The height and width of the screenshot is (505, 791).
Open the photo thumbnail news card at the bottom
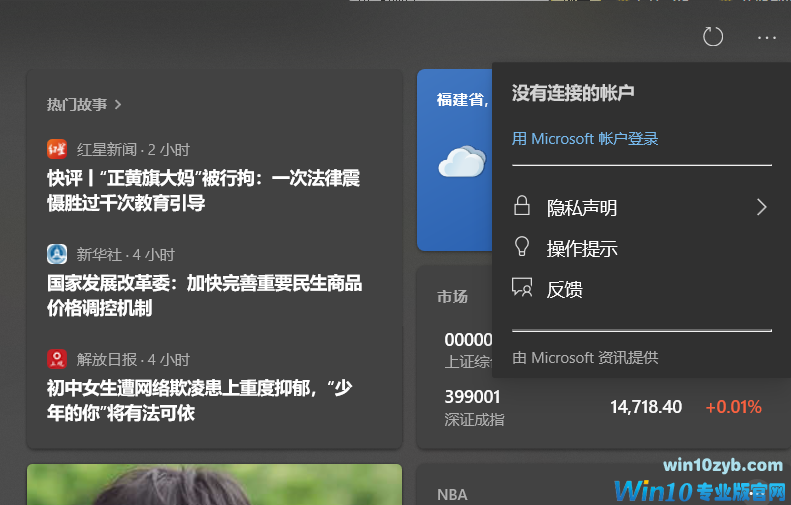[x=214, y=484]
